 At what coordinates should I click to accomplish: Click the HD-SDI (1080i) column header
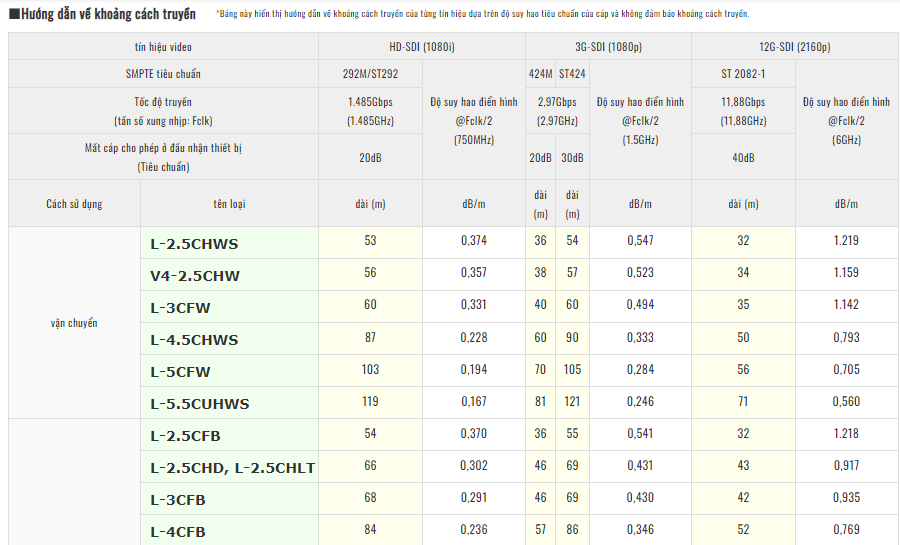[422, 47]
